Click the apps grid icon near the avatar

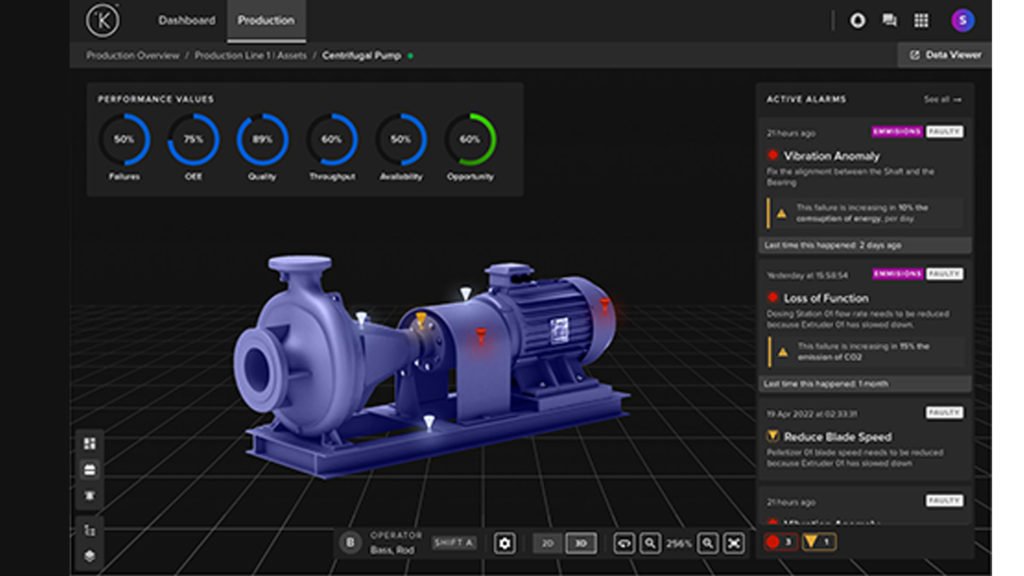[x=920, y=19]
